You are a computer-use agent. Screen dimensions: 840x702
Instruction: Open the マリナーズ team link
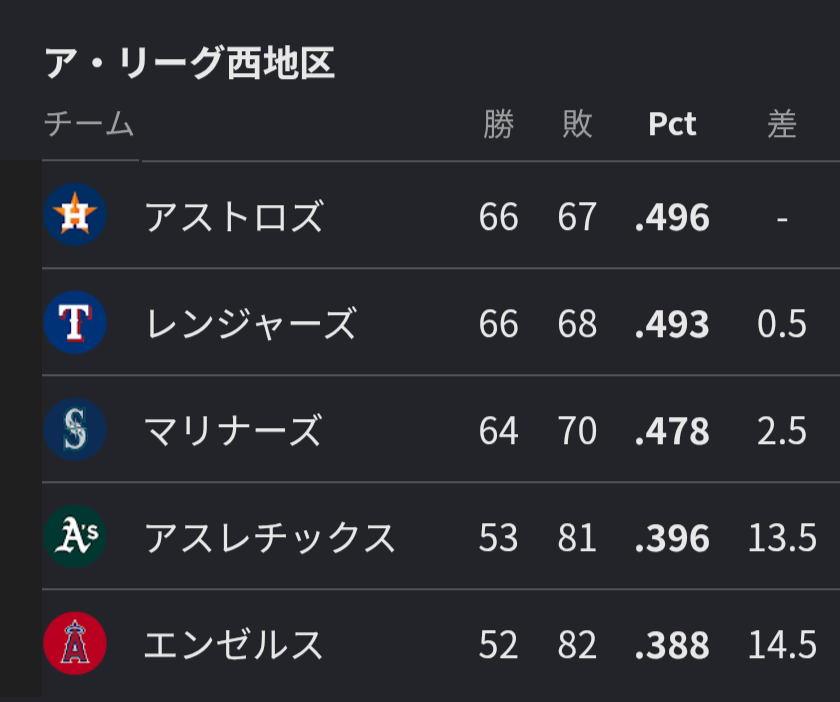234,430
